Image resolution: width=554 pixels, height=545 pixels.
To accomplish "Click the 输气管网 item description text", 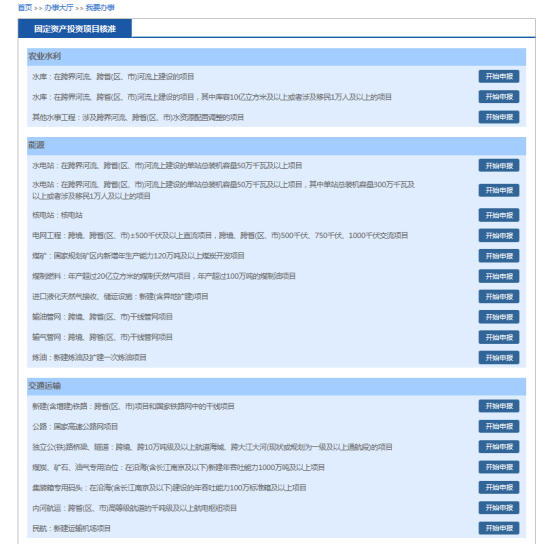I will pyautogui.click(x=102, y=337).
